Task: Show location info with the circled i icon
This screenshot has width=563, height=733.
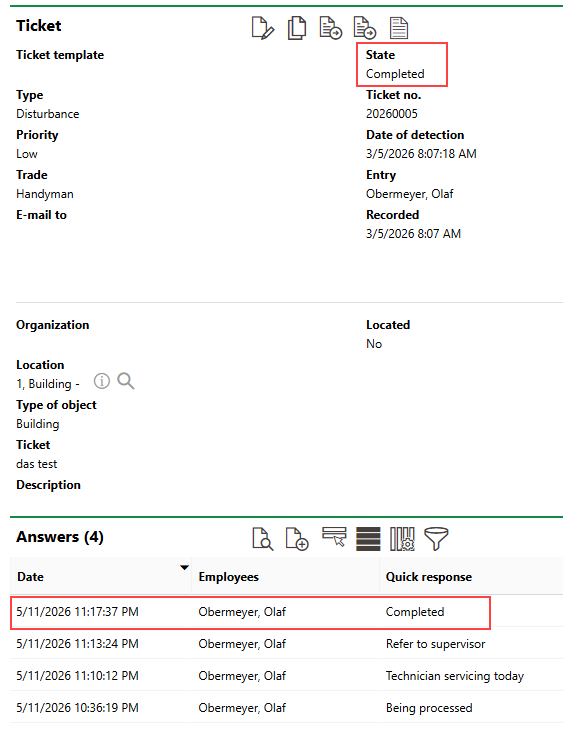Action: [101, 381]
